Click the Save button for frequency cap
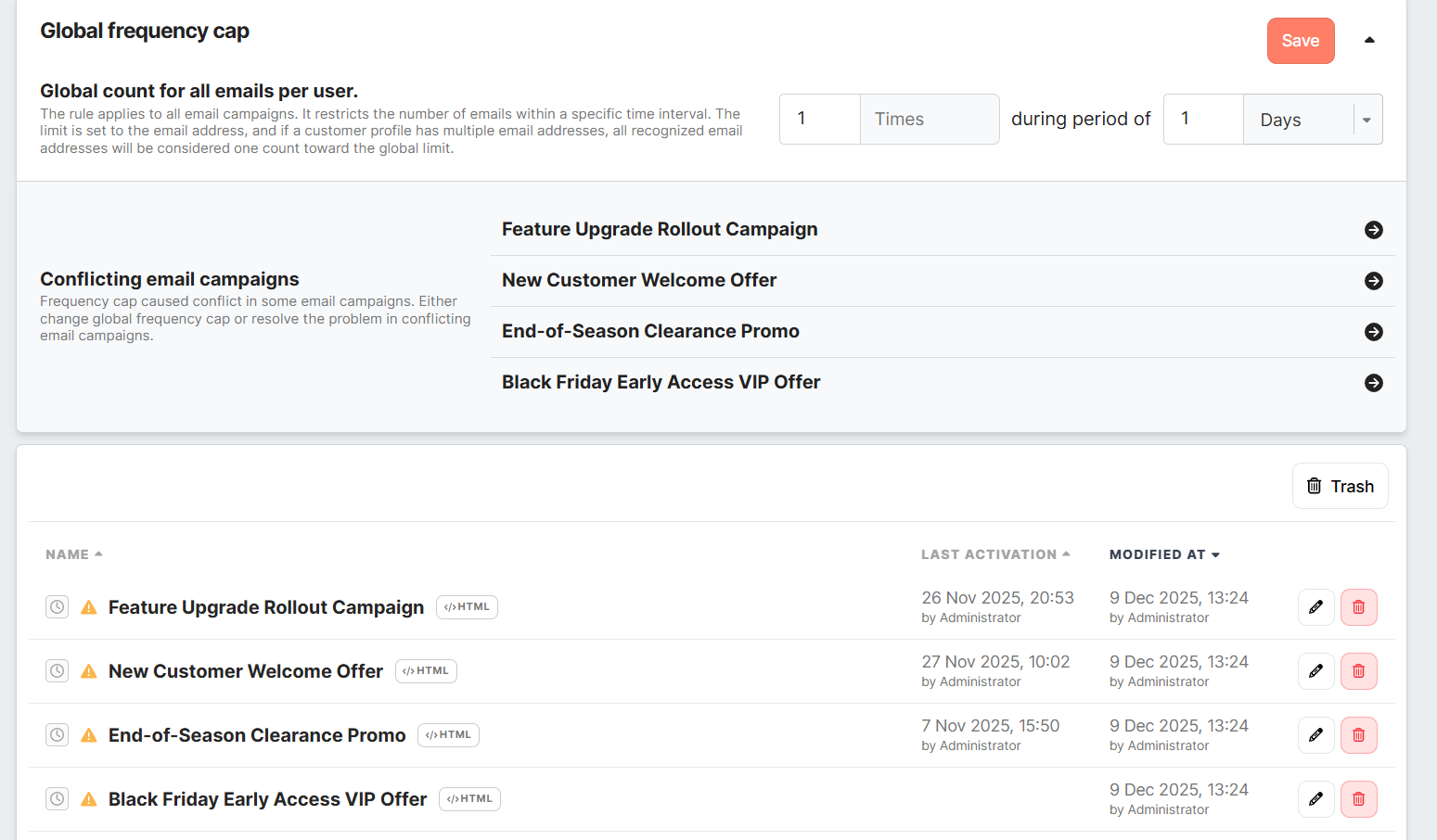This screenshot has width=1437, height=840. pyautogui.click(x=1300, y=41)
